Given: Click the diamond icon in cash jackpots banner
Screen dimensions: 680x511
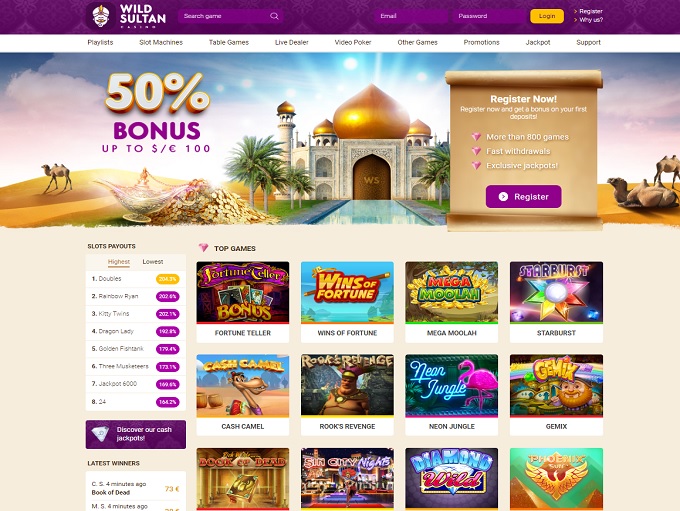Looking at the screenshot, I should pos(101,434).
